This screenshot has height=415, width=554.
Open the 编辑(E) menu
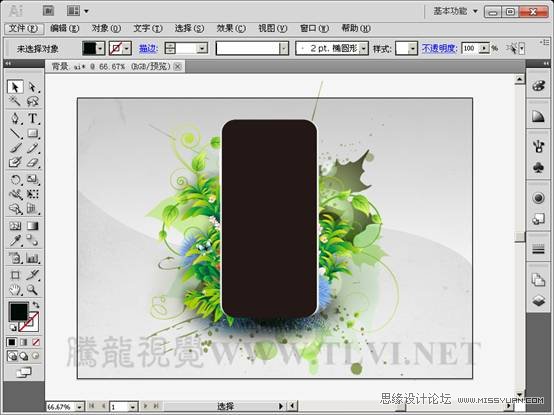point(64,28)
